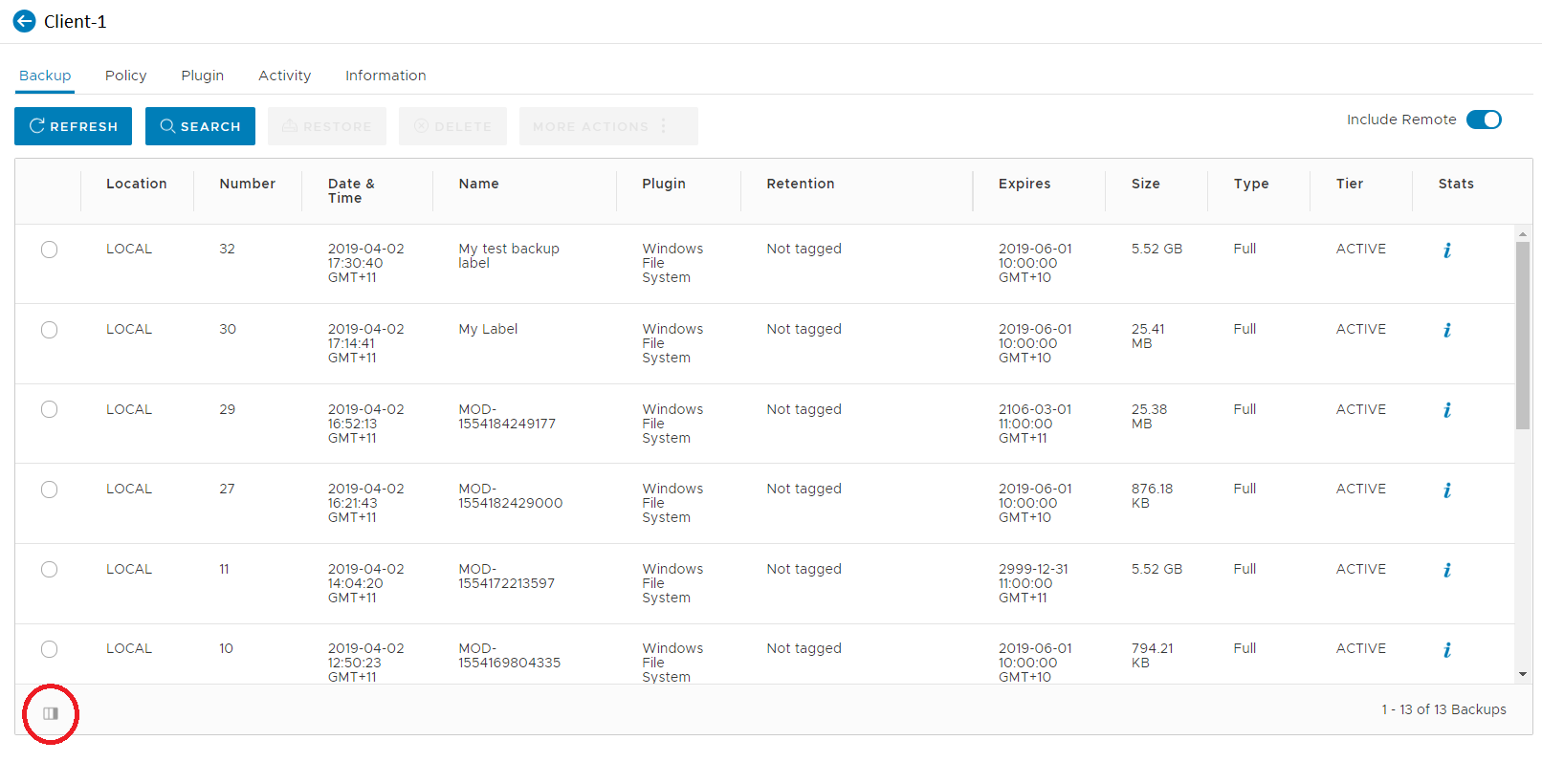Click the scrollbar down arrow
Image resolution: width=1542 pixels, height=784 pixels.
[1523, 674]
